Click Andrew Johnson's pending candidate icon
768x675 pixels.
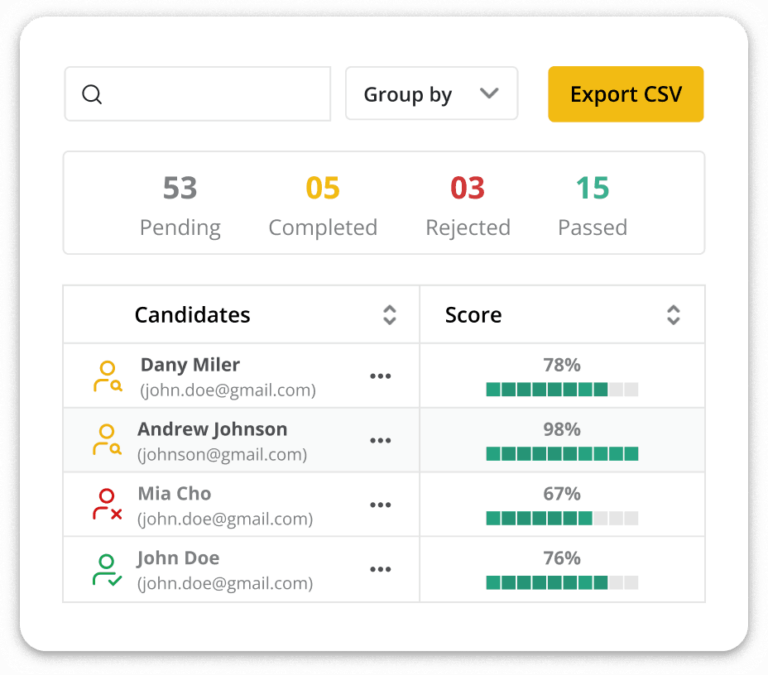(x=107, y=440)
